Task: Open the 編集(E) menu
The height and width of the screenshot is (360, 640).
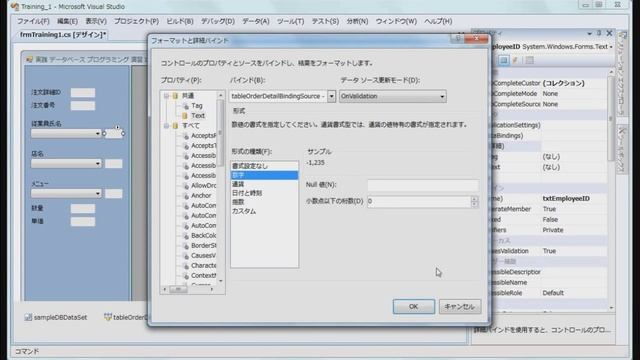Action: point(67,21)
